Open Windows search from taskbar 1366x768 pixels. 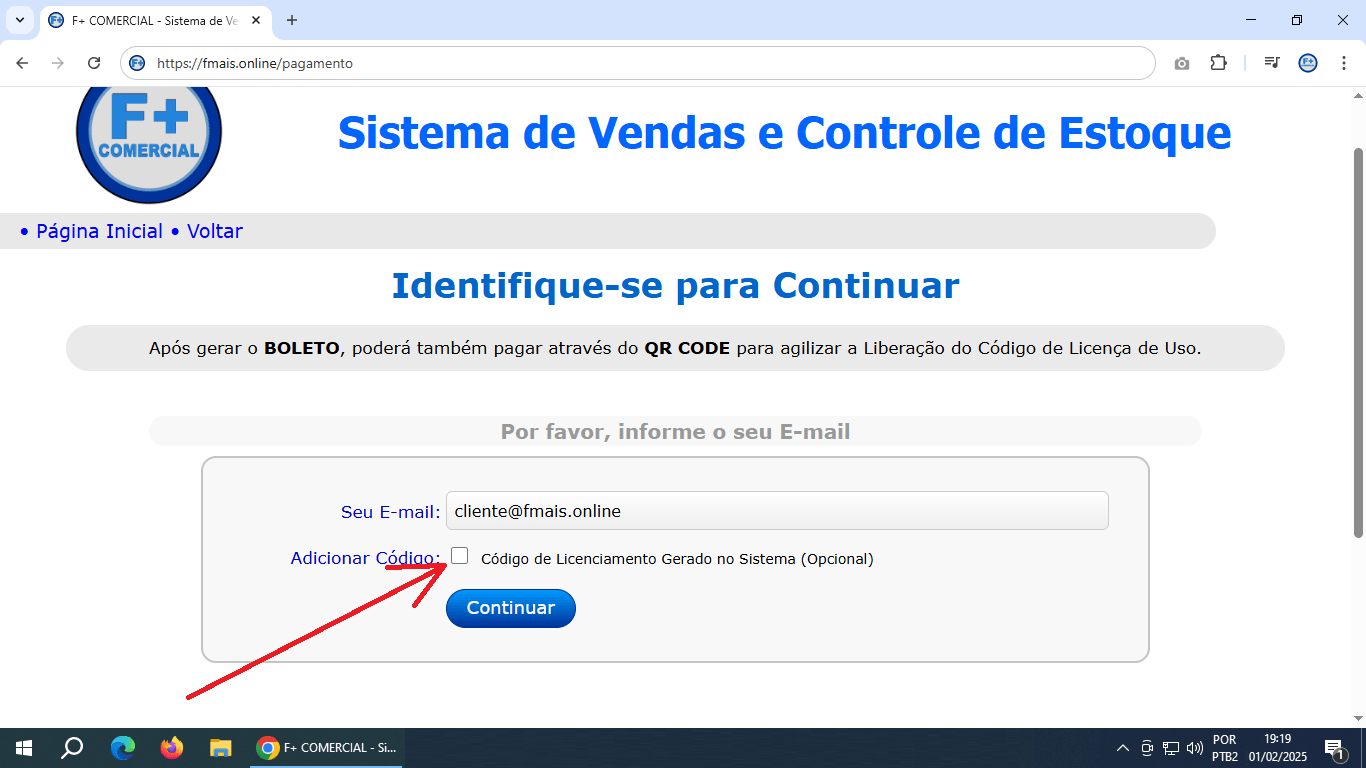(x=72, y=748)
